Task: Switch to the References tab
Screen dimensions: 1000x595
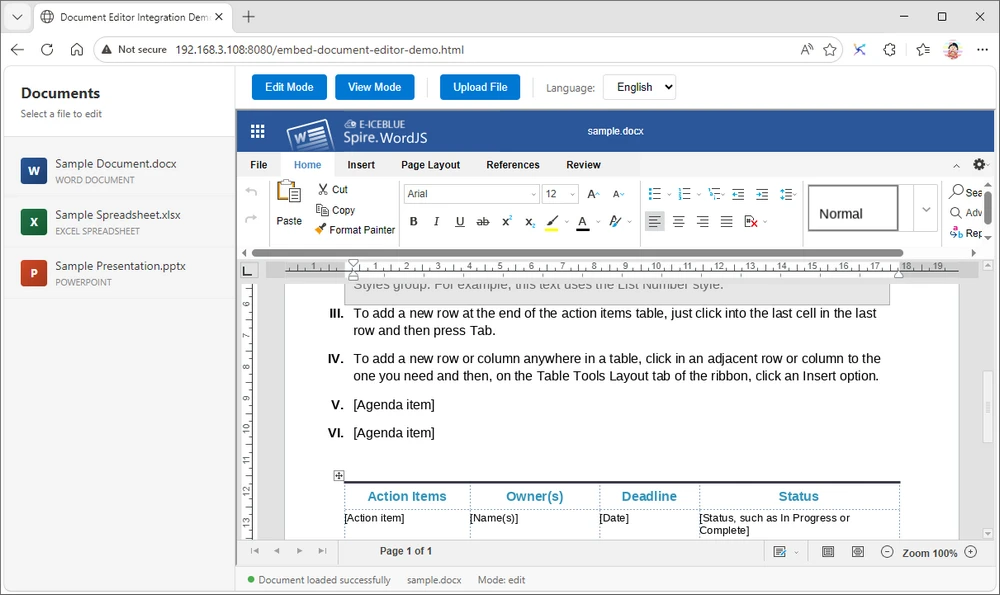Action: 513,165
